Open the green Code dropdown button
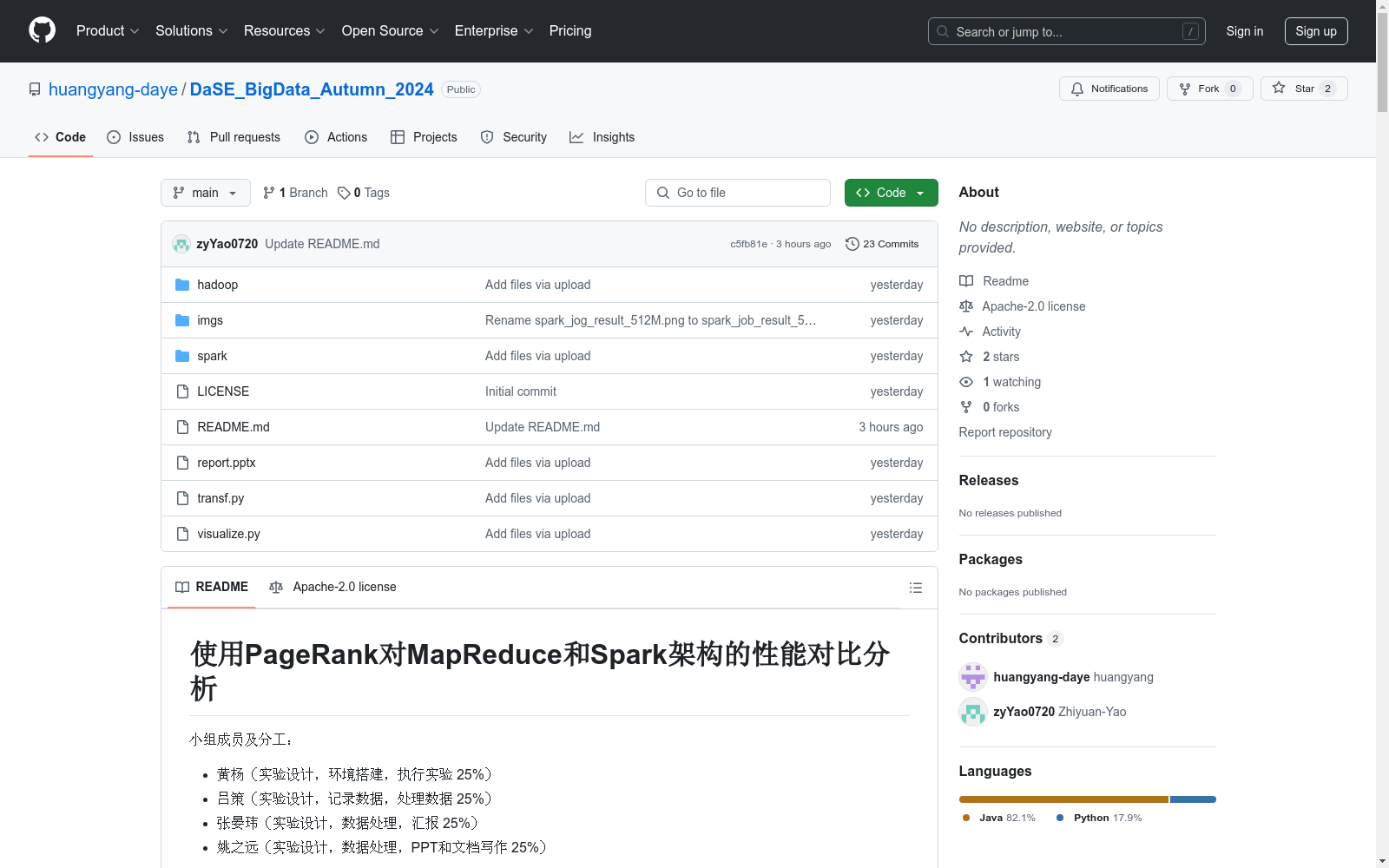The height and width of the screenshot is (868, 1389). pos(891,193)
